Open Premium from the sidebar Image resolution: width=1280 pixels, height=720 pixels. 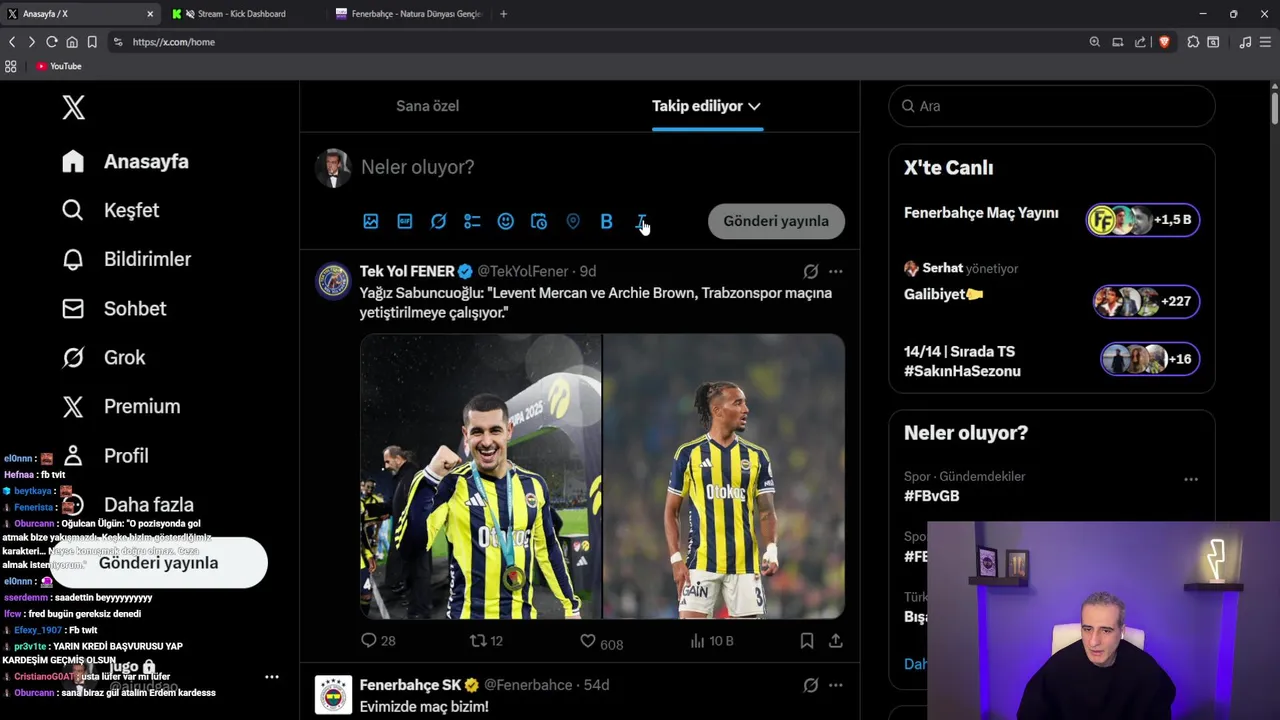(x=121, y=407)
